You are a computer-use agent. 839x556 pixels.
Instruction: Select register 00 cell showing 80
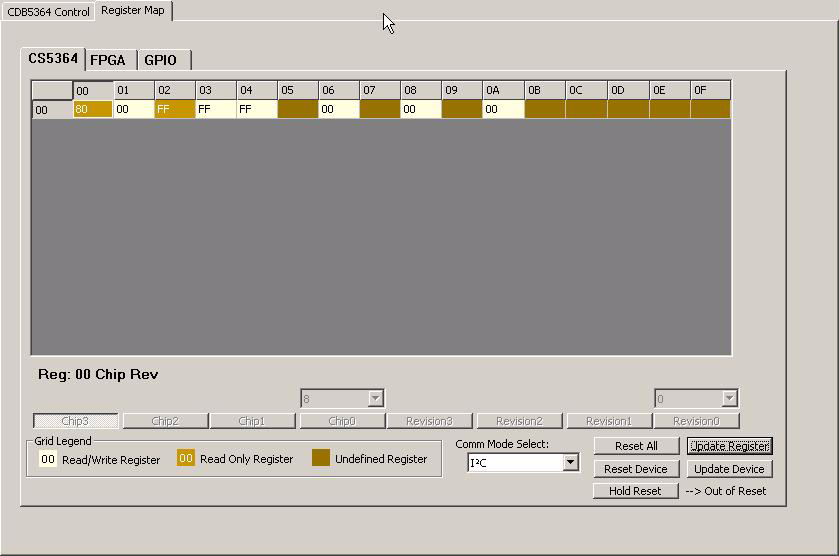click(x=93, y=109)
